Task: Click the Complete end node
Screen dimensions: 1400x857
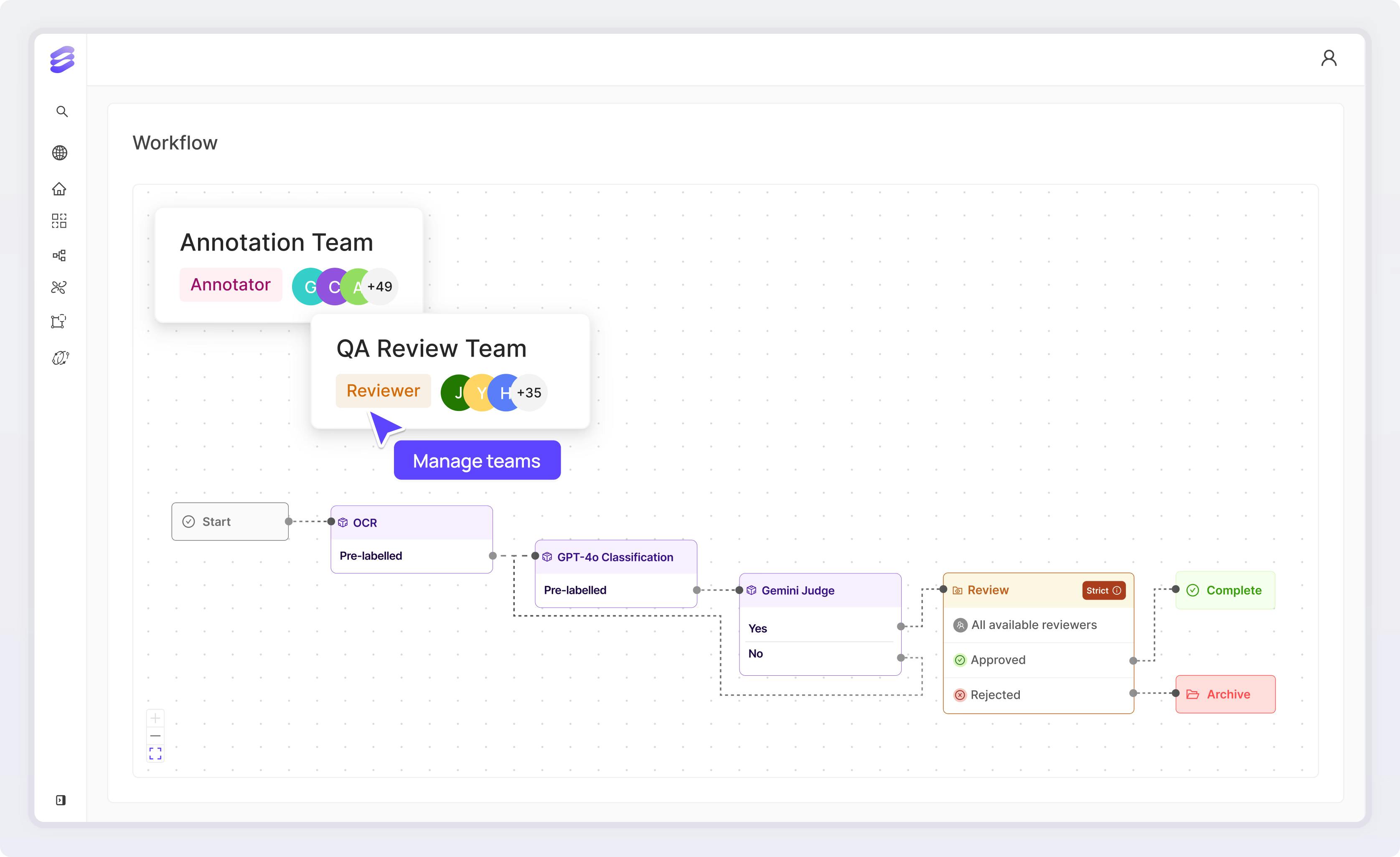Action: click(1225, 591)
